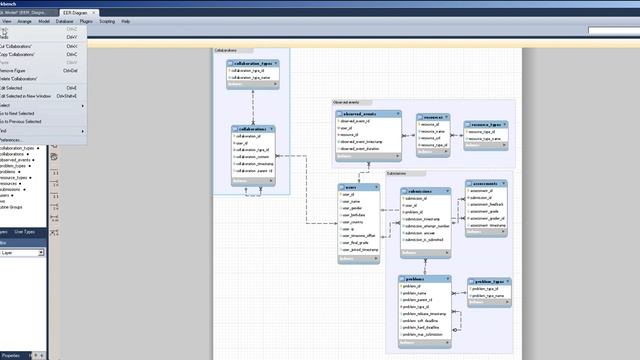Select the relationship using existing columns tool
Screen dimensions: 640x360
click(54, 232)
